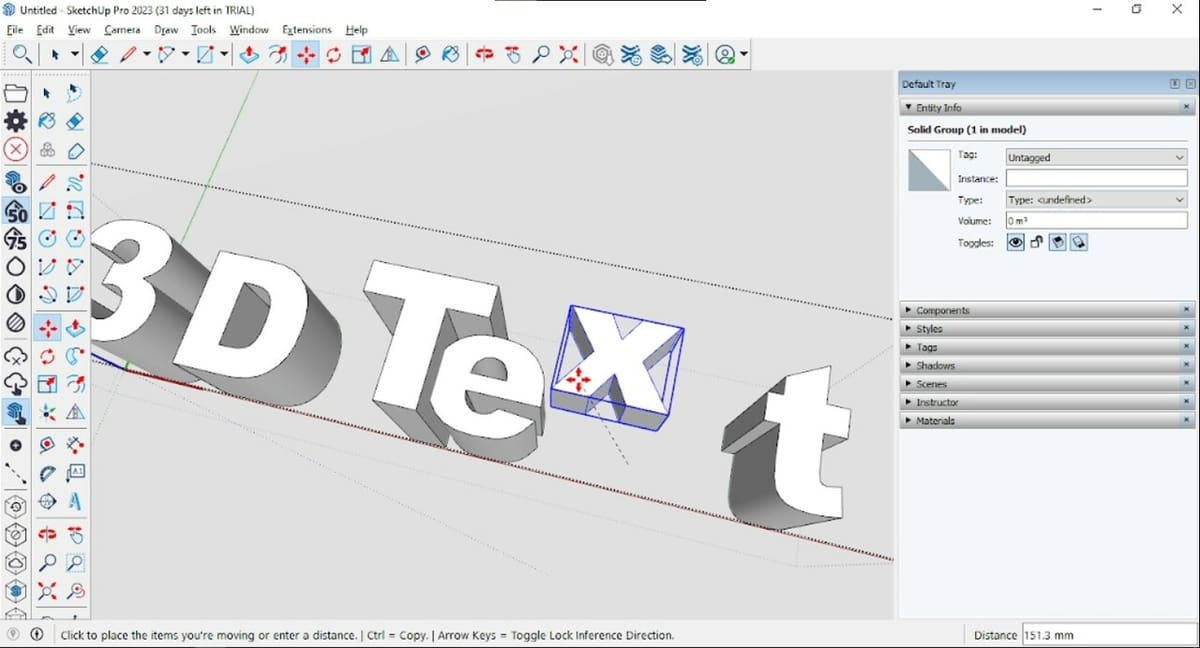Select the Protractor tool in left toolbar
This screenshot has width=1200, height=648.
pyautogui.click(x=47, y=472)
